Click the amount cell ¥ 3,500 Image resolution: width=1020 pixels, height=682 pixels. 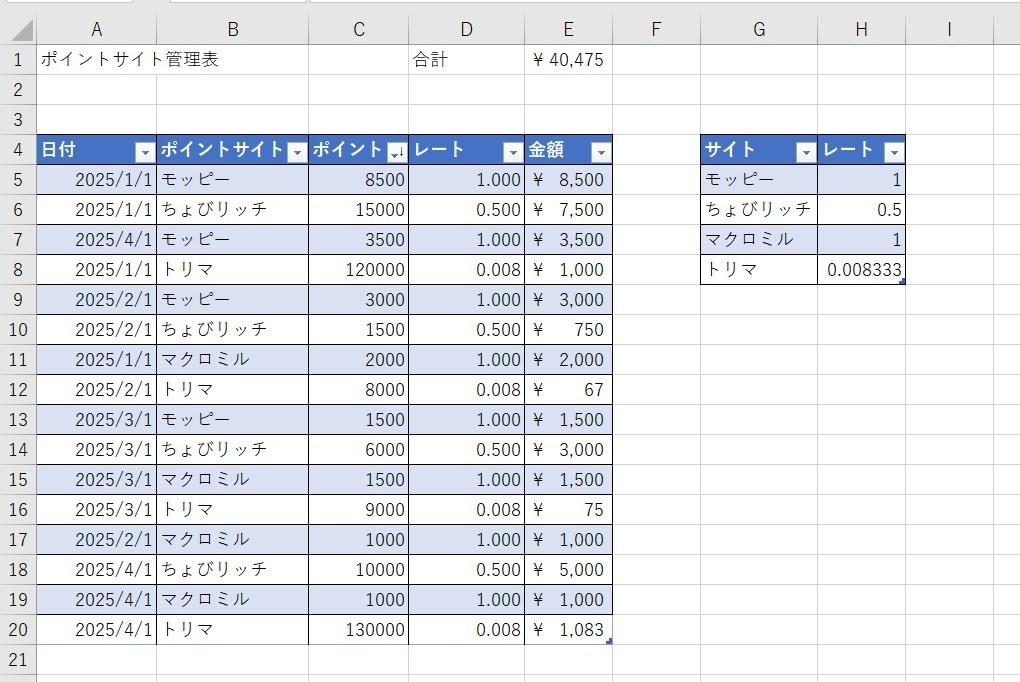[569, 239]
